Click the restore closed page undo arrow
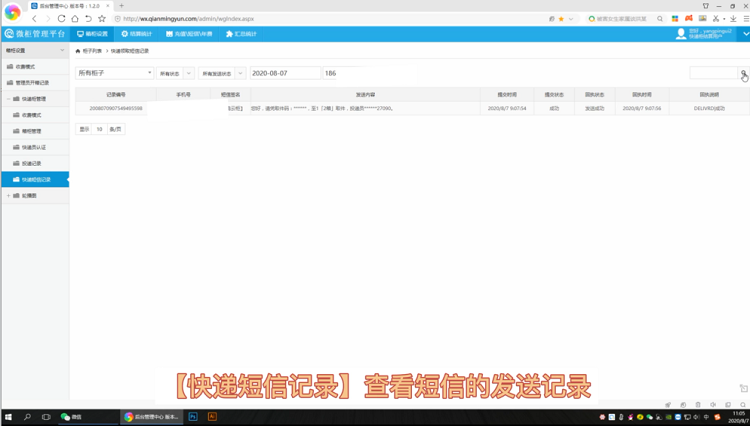 tap(88, 19)
